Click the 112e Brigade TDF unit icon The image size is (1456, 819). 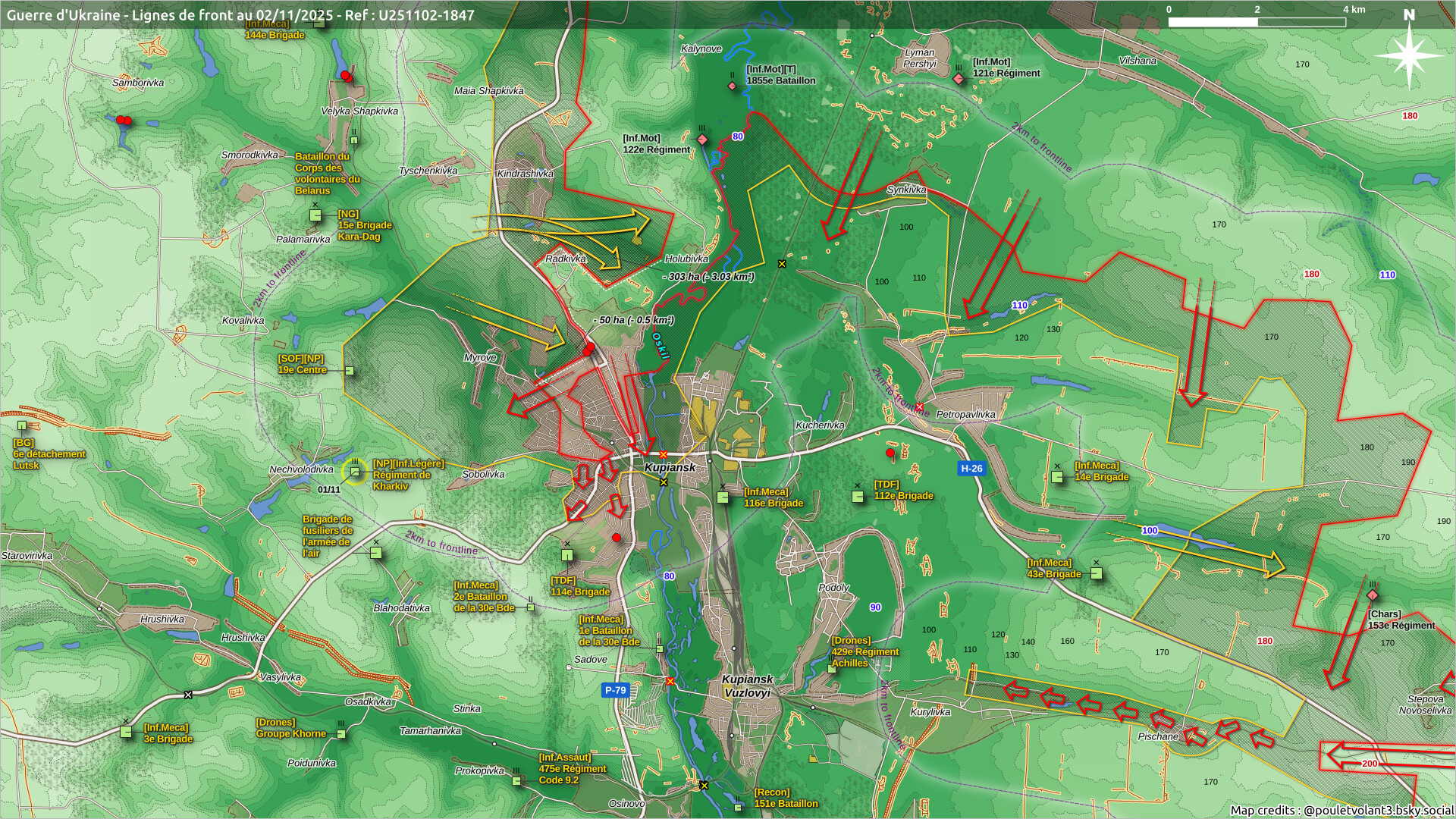(858, 497)
